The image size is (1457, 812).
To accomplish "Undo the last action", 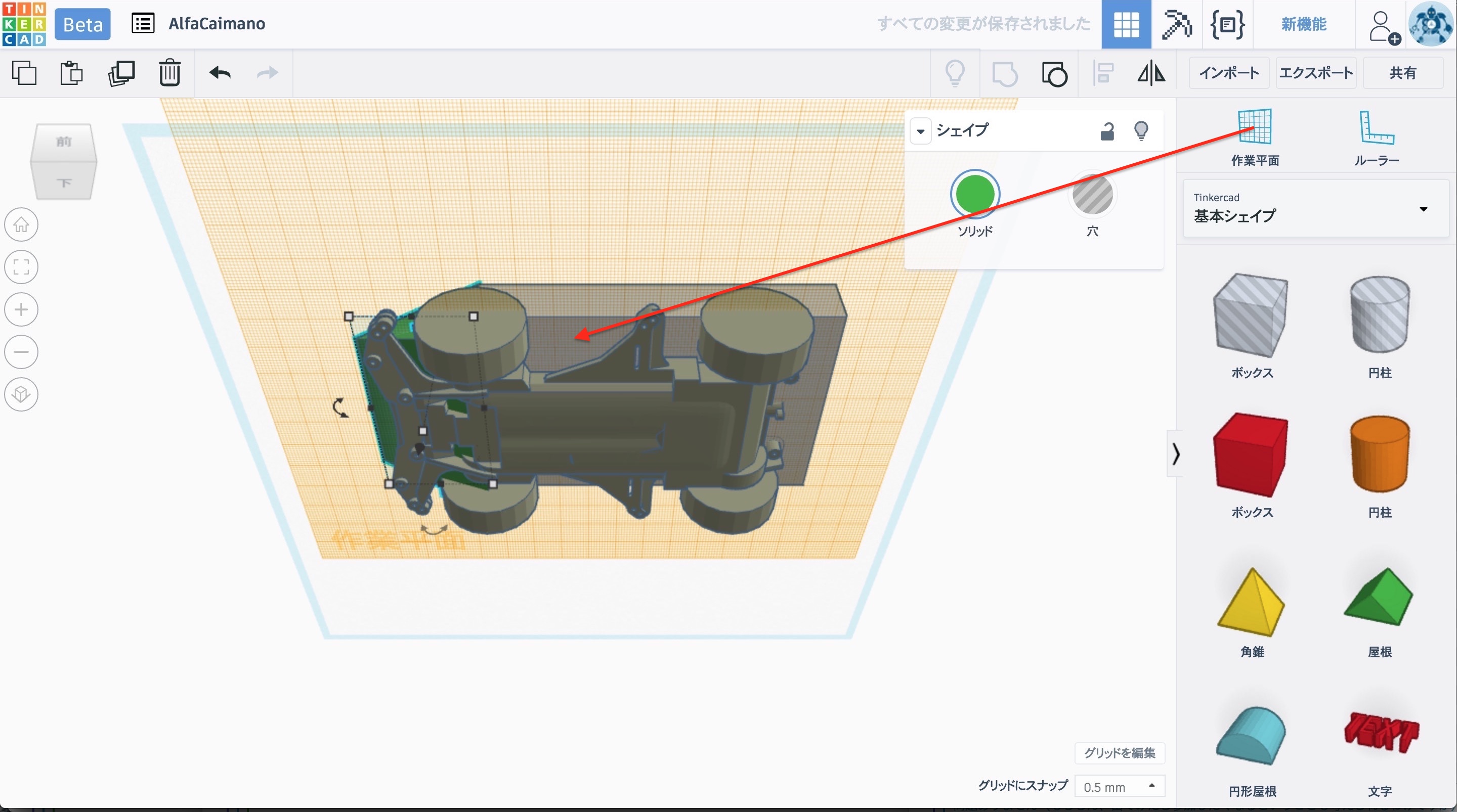I will point(220,73).
